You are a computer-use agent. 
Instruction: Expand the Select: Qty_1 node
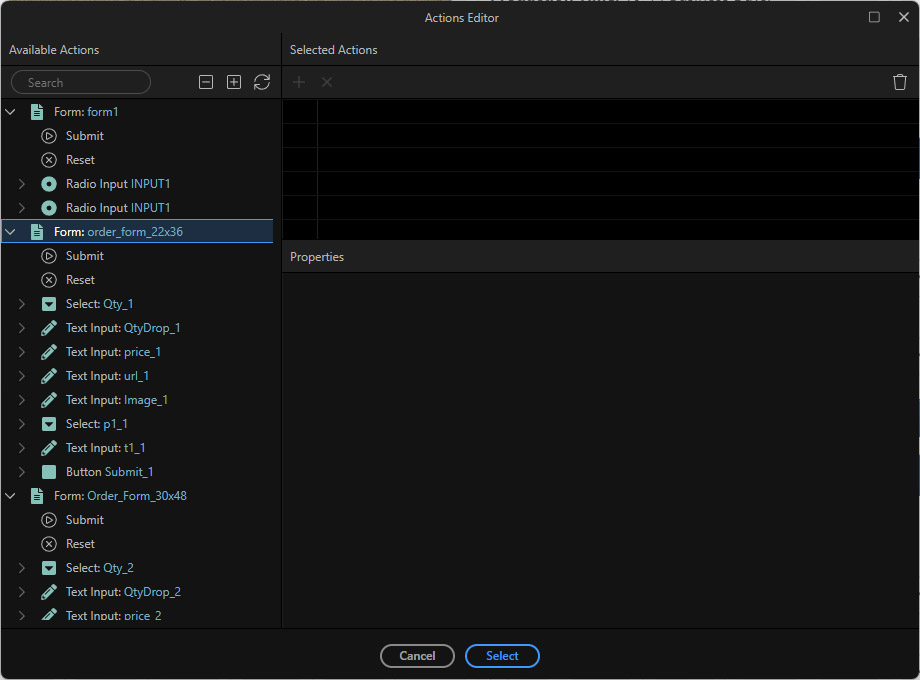click(x=22, y=303)
